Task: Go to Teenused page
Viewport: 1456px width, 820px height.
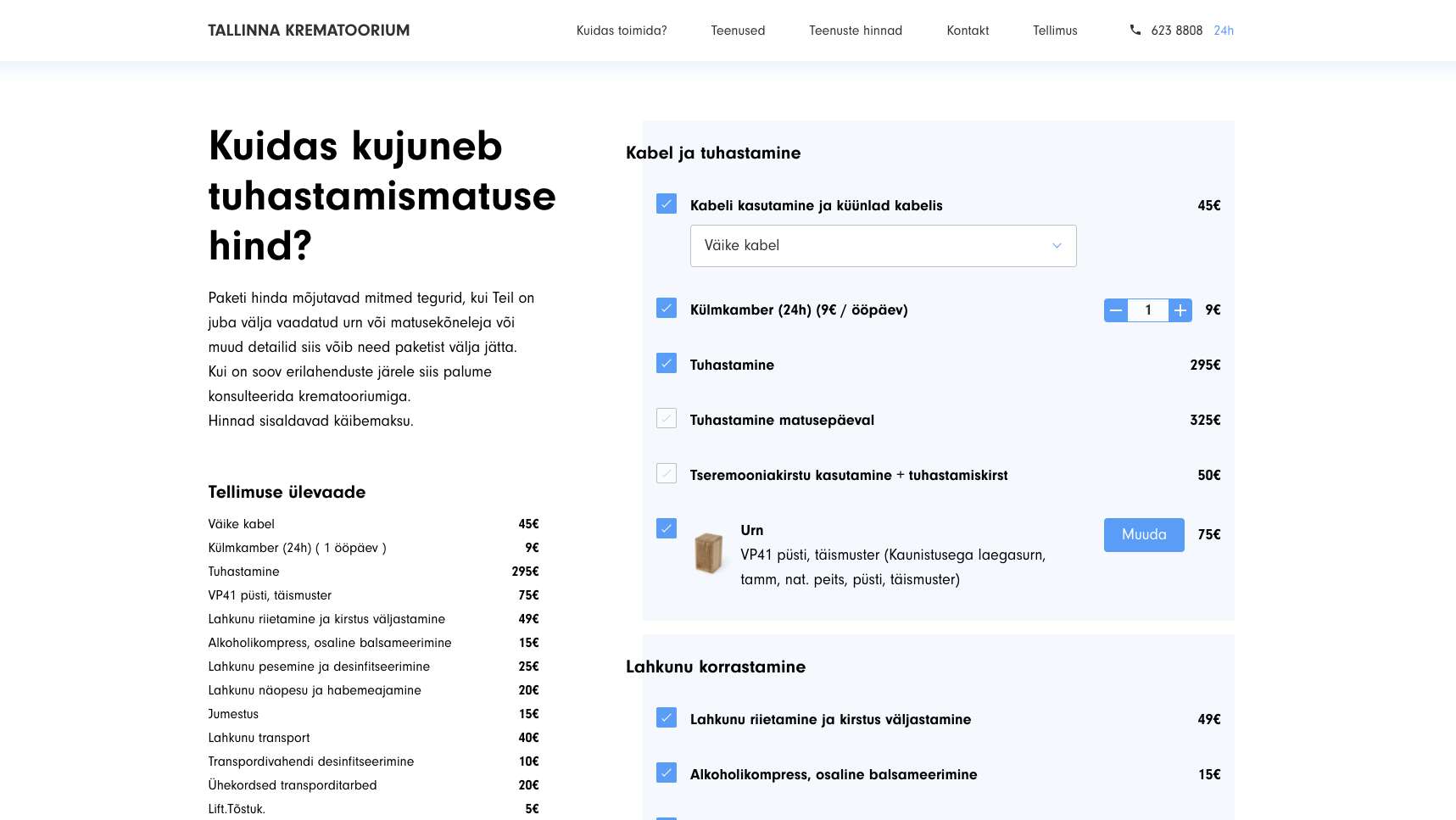Action: pos(738,31)
